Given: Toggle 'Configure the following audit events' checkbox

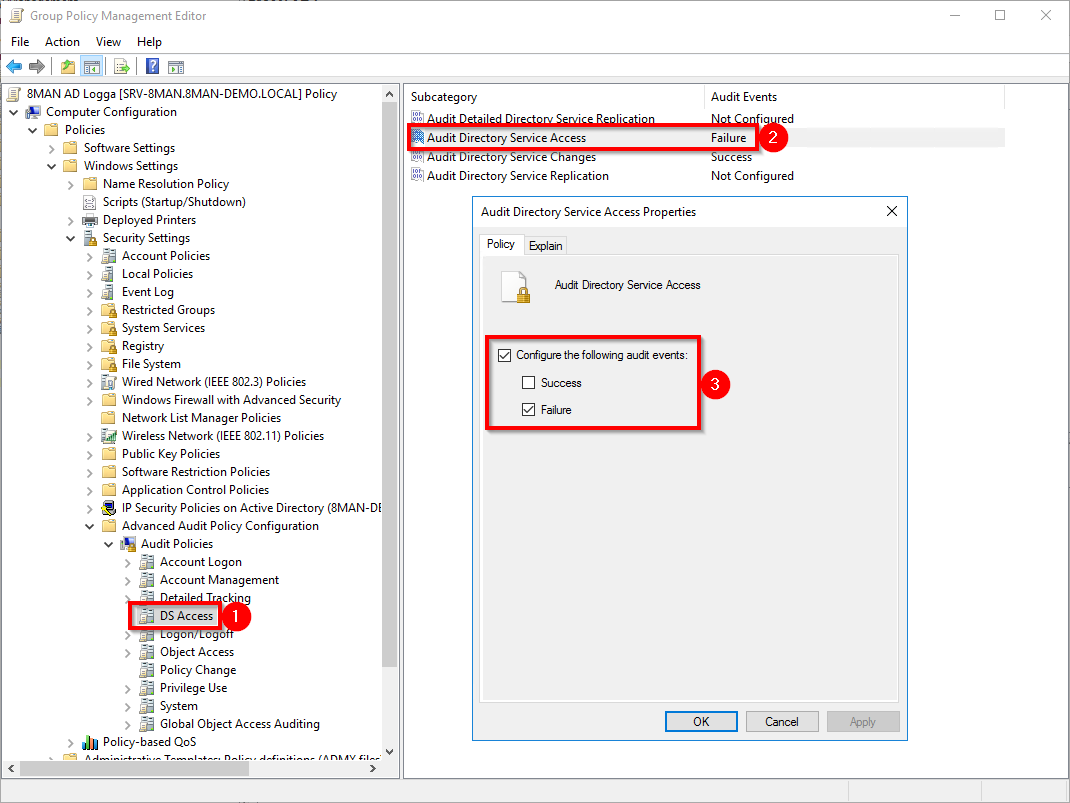Looking at the screenshot, I should point(504,355).
